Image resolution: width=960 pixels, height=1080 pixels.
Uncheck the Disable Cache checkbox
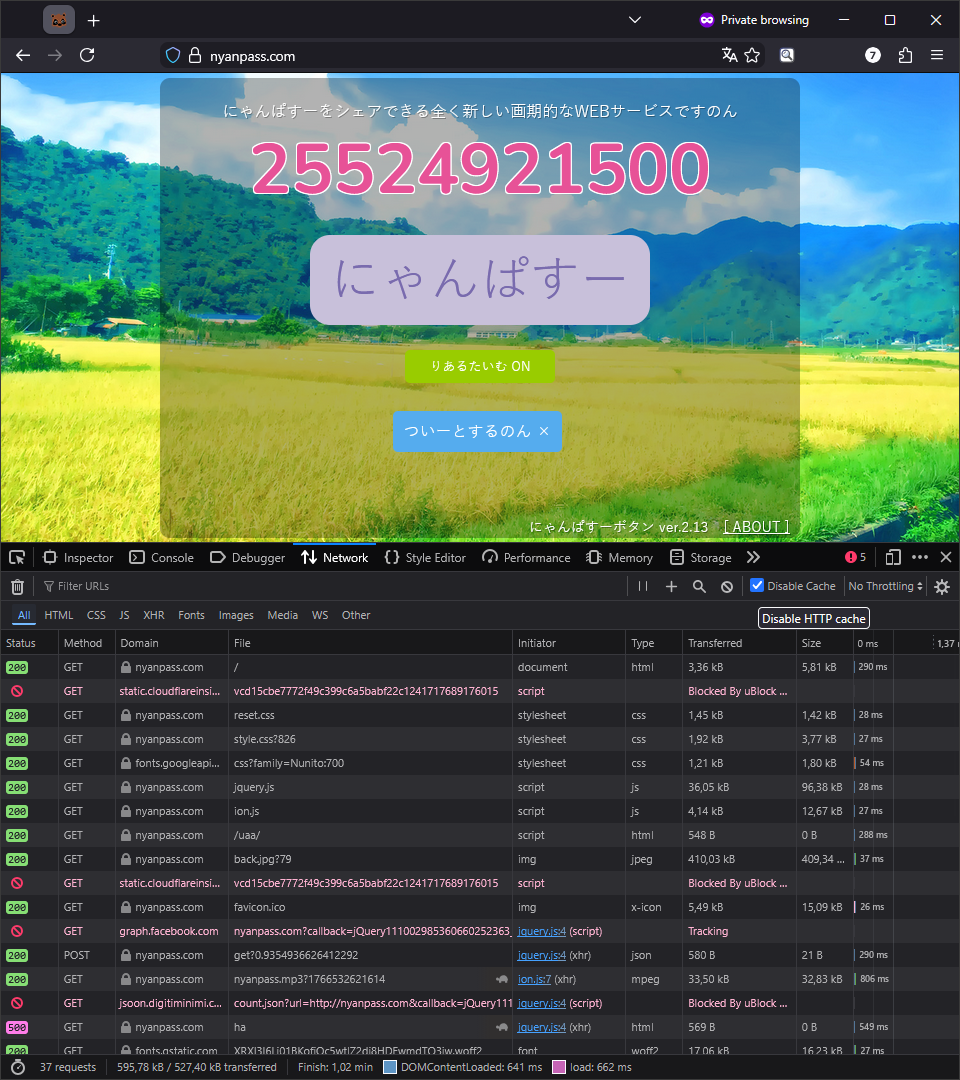pos(757,585)
